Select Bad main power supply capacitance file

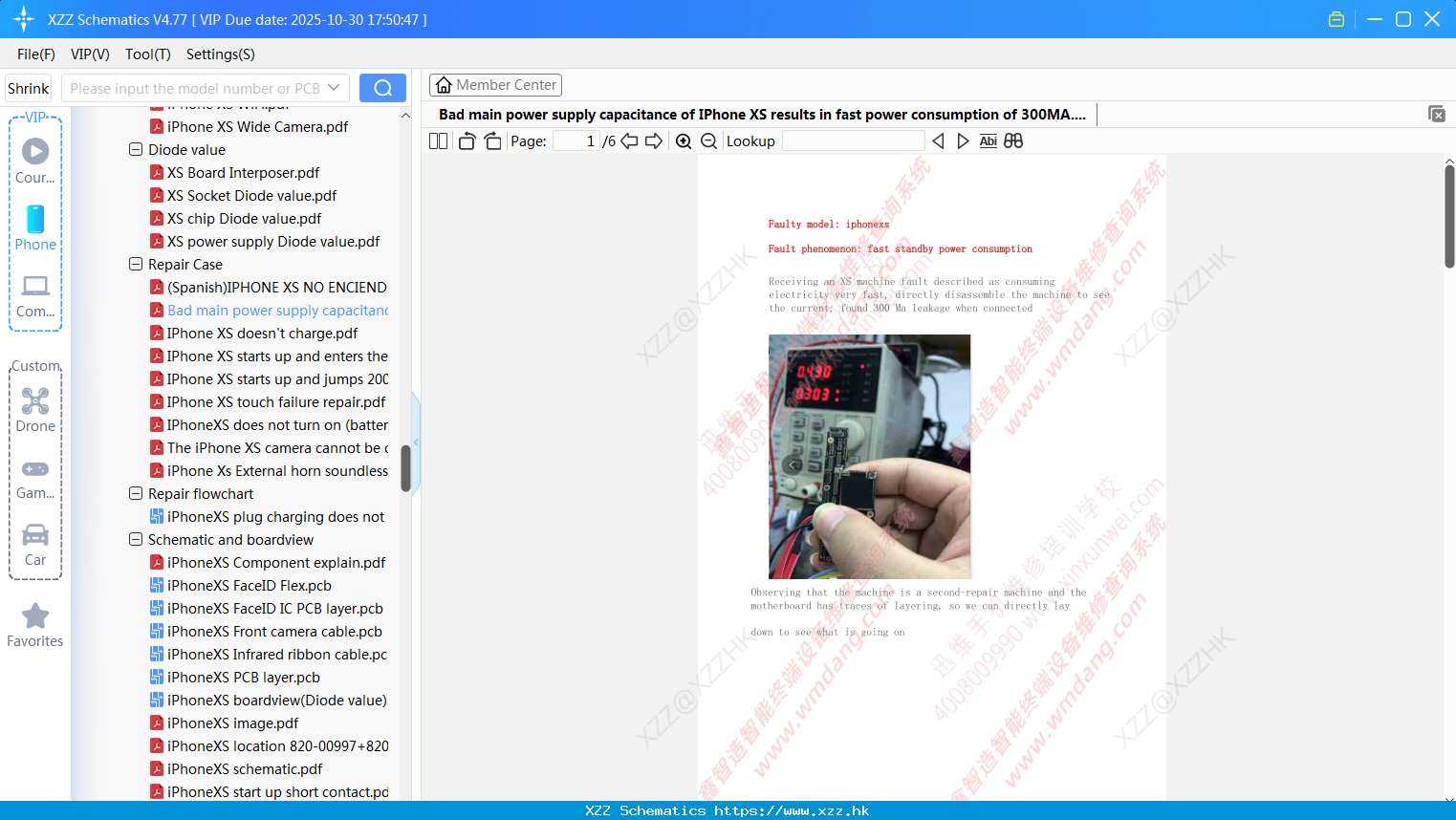(x=270, y=311)
